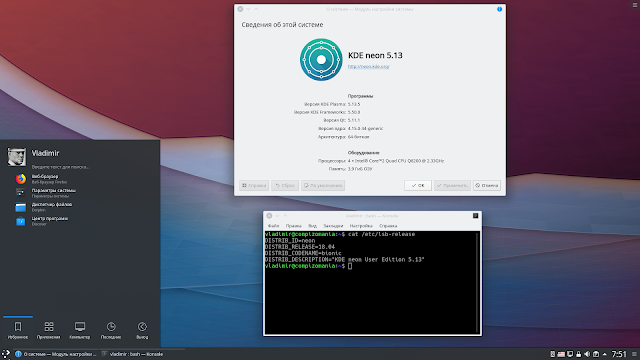Close the О системе dialog window
The image size is (640, 360).
(x=240, y=9)
